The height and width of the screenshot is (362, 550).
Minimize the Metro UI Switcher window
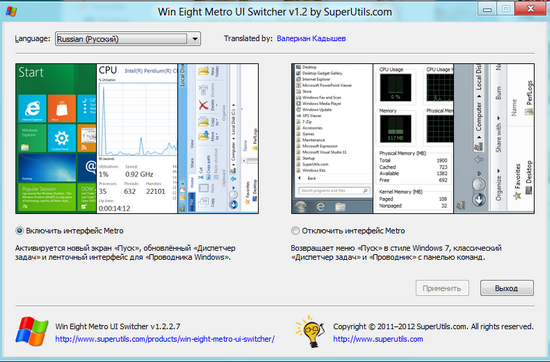click(487, 9)
